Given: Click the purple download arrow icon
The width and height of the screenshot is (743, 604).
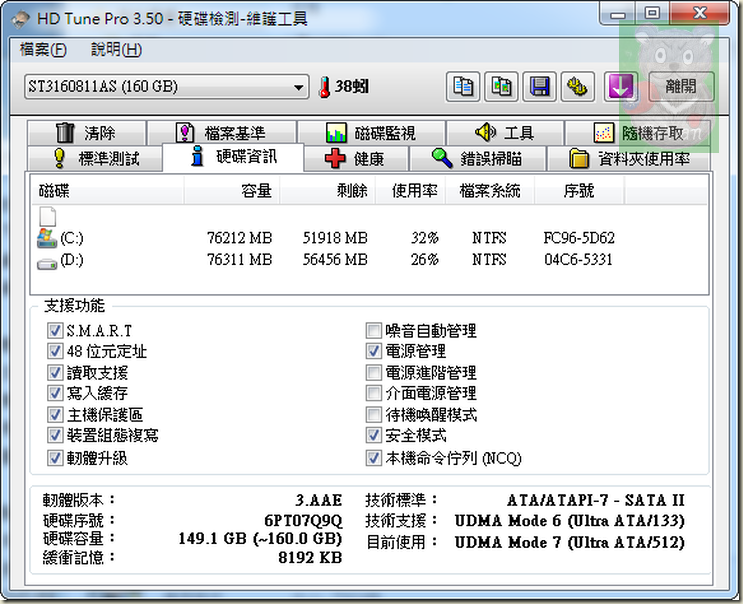Looking at the screenshot, I should point(620,87).
